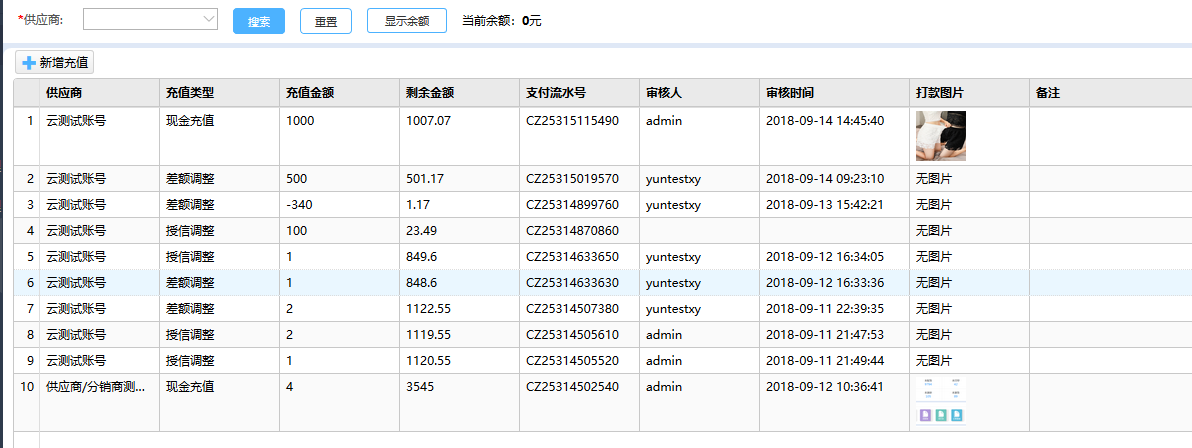Viewport: 1192px width, 448px height.
Task: Select the 支付流水号 column header
Action: pos(556,93)
